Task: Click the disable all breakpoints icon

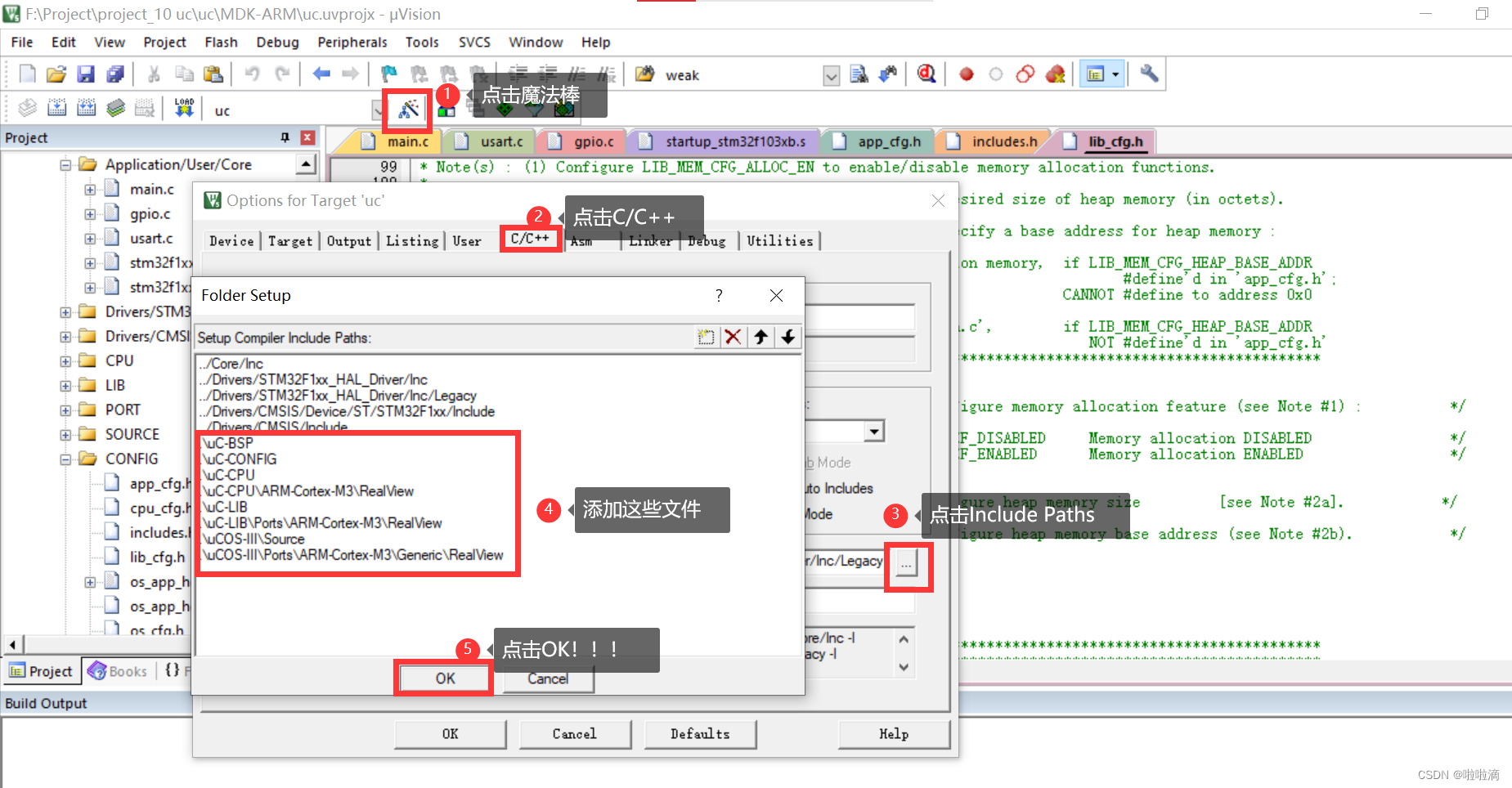Action: 1025,74
